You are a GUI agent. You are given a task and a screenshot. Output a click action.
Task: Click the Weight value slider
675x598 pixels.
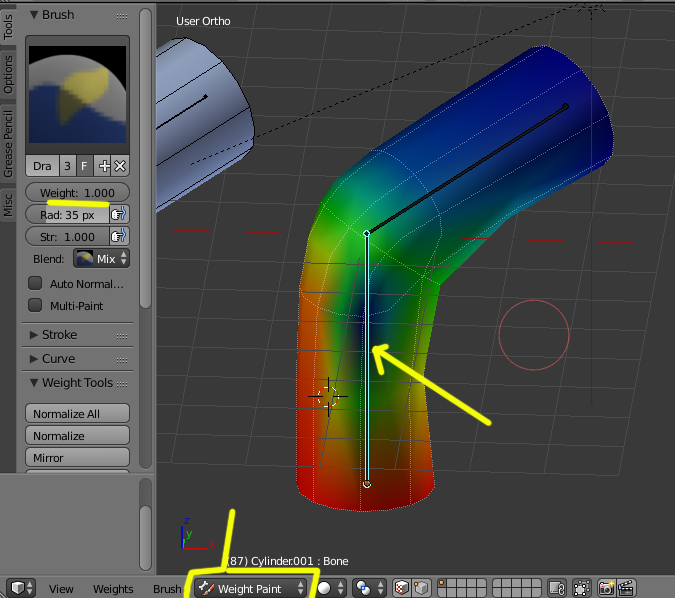[x=77, y=192]
